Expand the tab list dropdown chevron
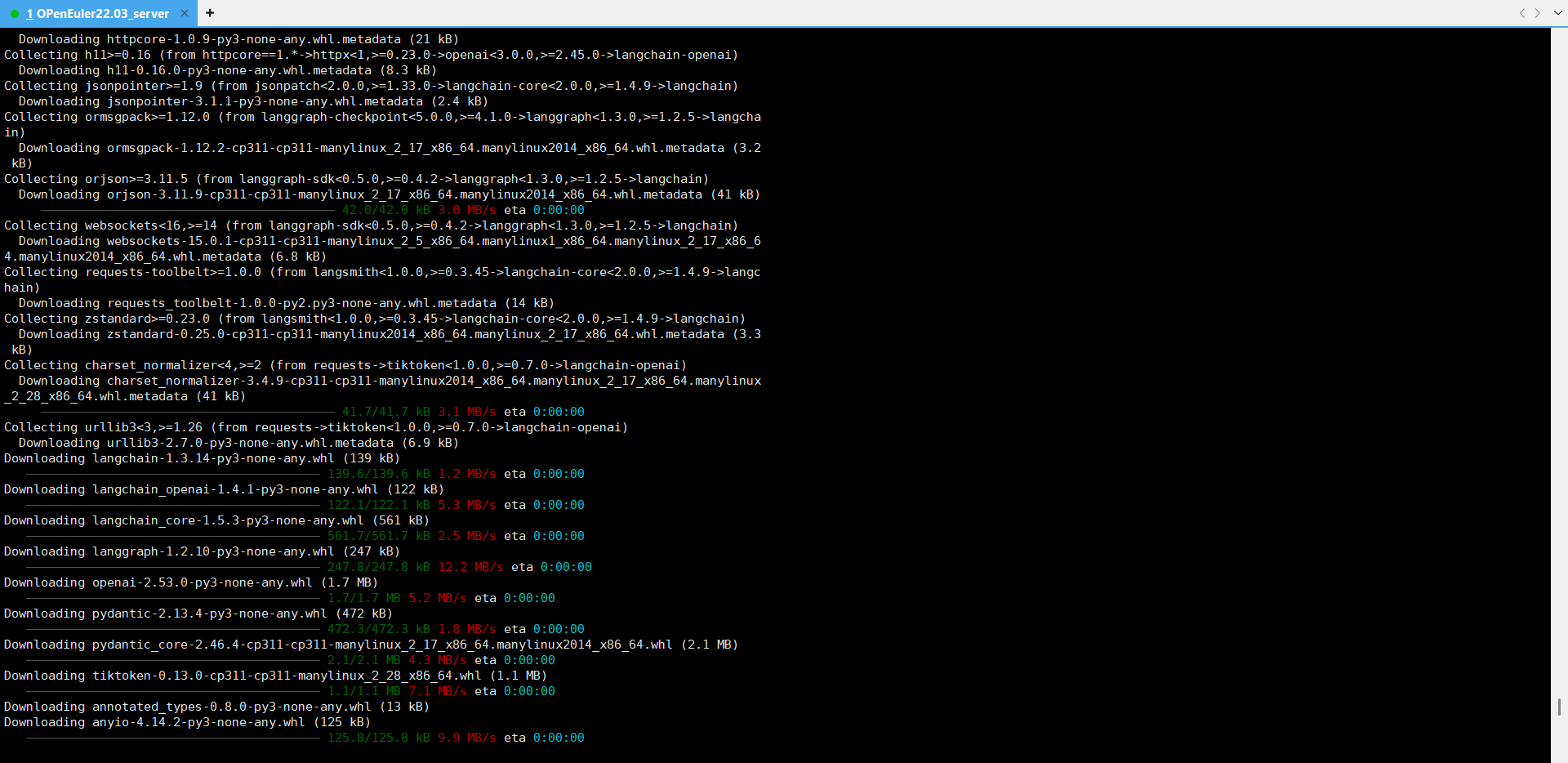1568x763 pixels. click(1558, 13)
